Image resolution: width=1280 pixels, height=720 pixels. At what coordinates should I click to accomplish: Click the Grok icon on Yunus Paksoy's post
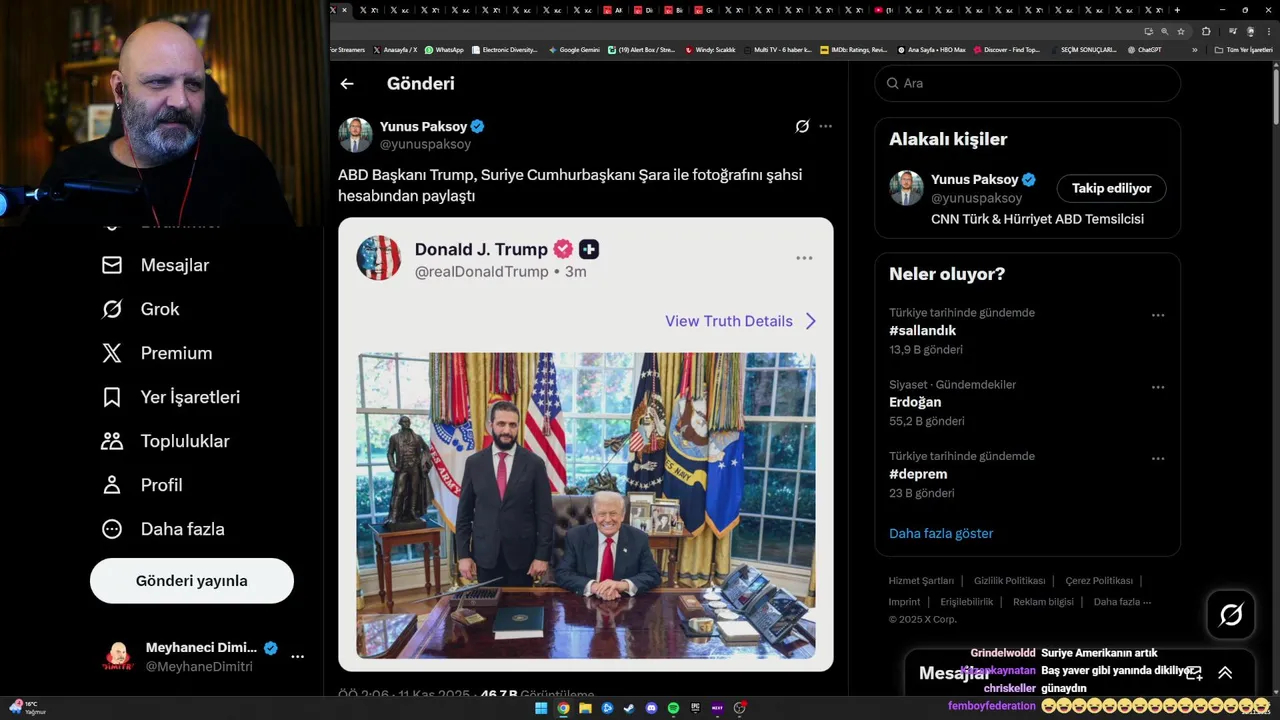(802, 126)
